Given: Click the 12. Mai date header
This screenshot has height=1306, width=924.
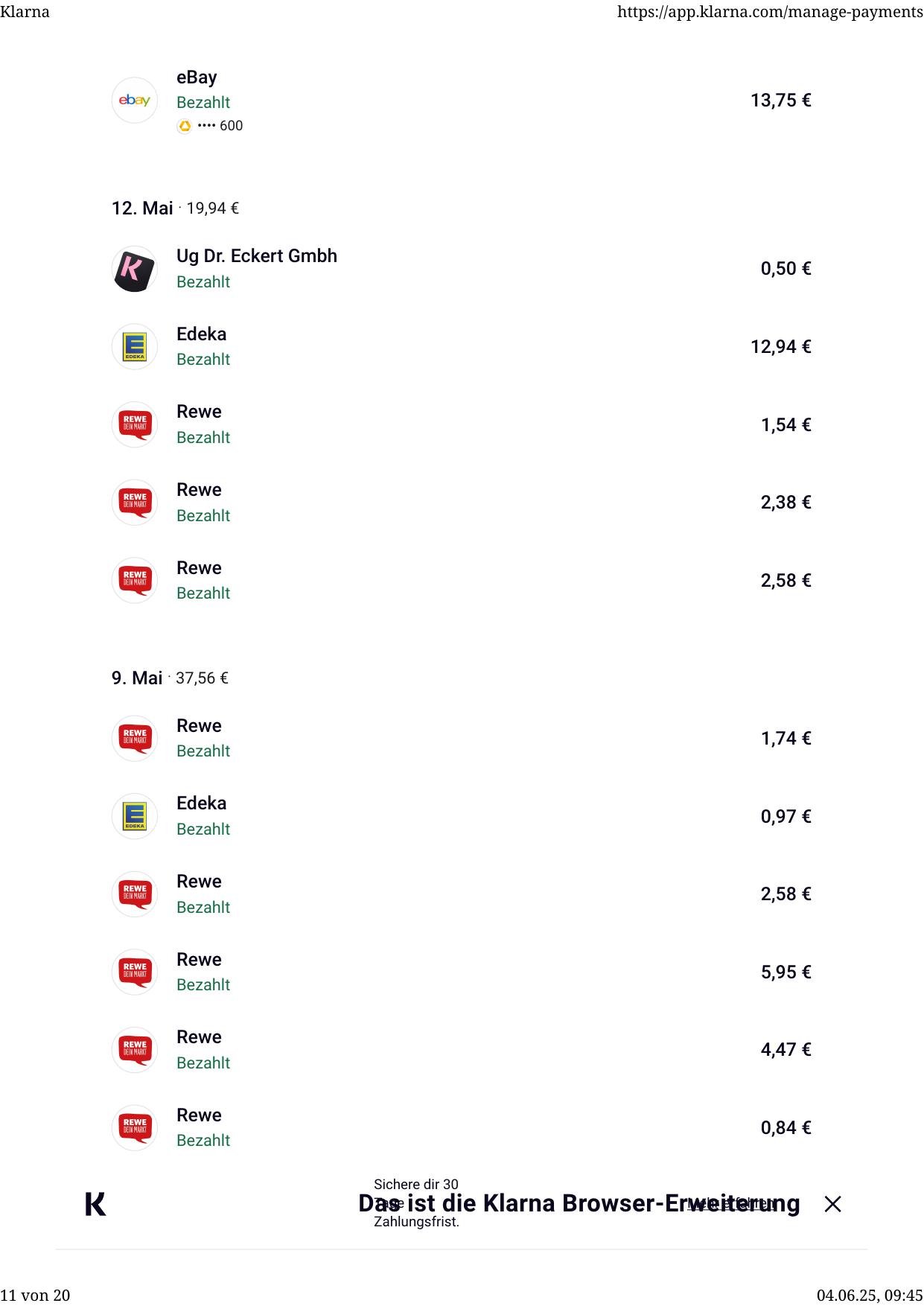Looking at the screenshot, I should 142,208.
